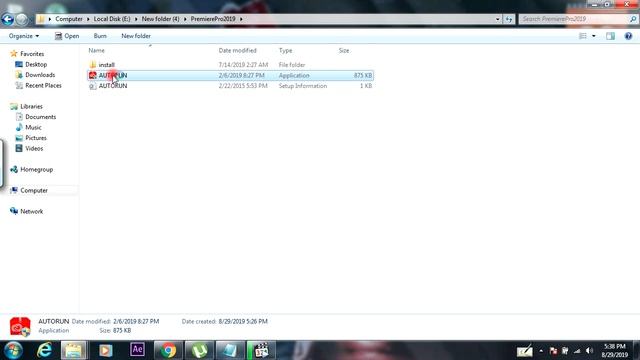Click the 7/14/2019 2:27 AM date cell
The image size is (640, 360).
[x=243, y=65]
